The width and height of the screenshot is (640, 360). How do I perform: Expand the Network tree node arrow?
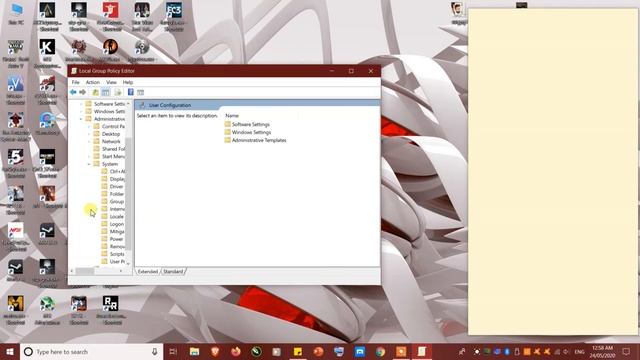(89, 141)
